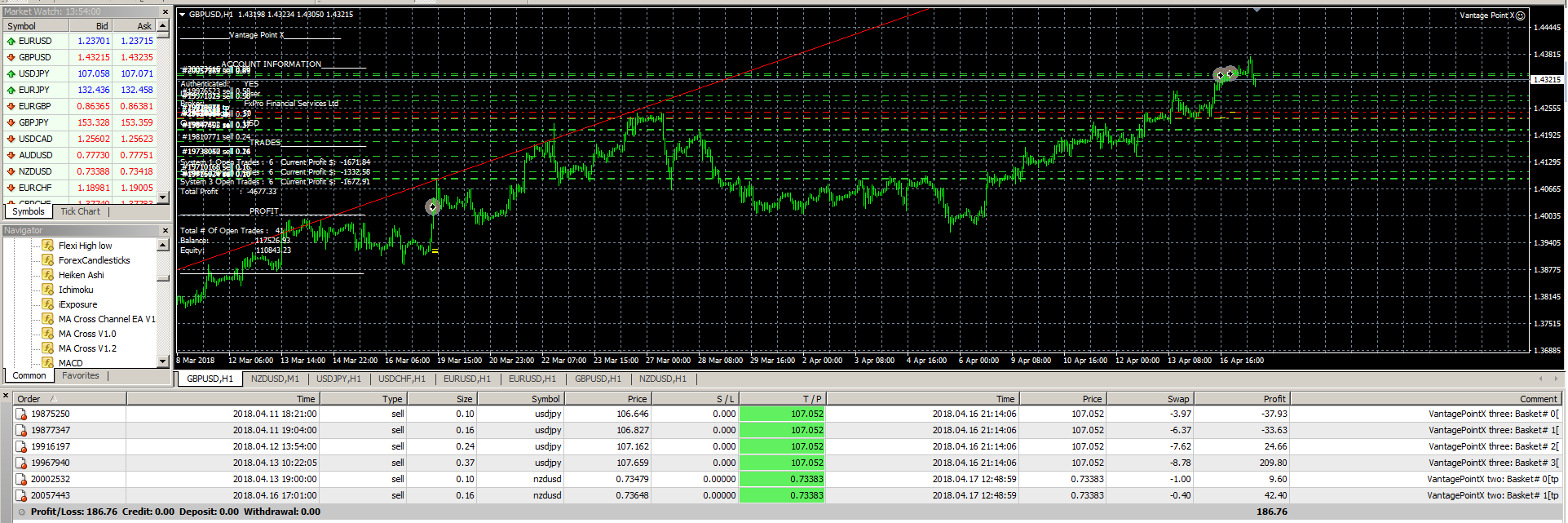Screen dimensions: 1568x523
Task: Open the USDJPY,H1 chart tab
Action: coord(338,379)
